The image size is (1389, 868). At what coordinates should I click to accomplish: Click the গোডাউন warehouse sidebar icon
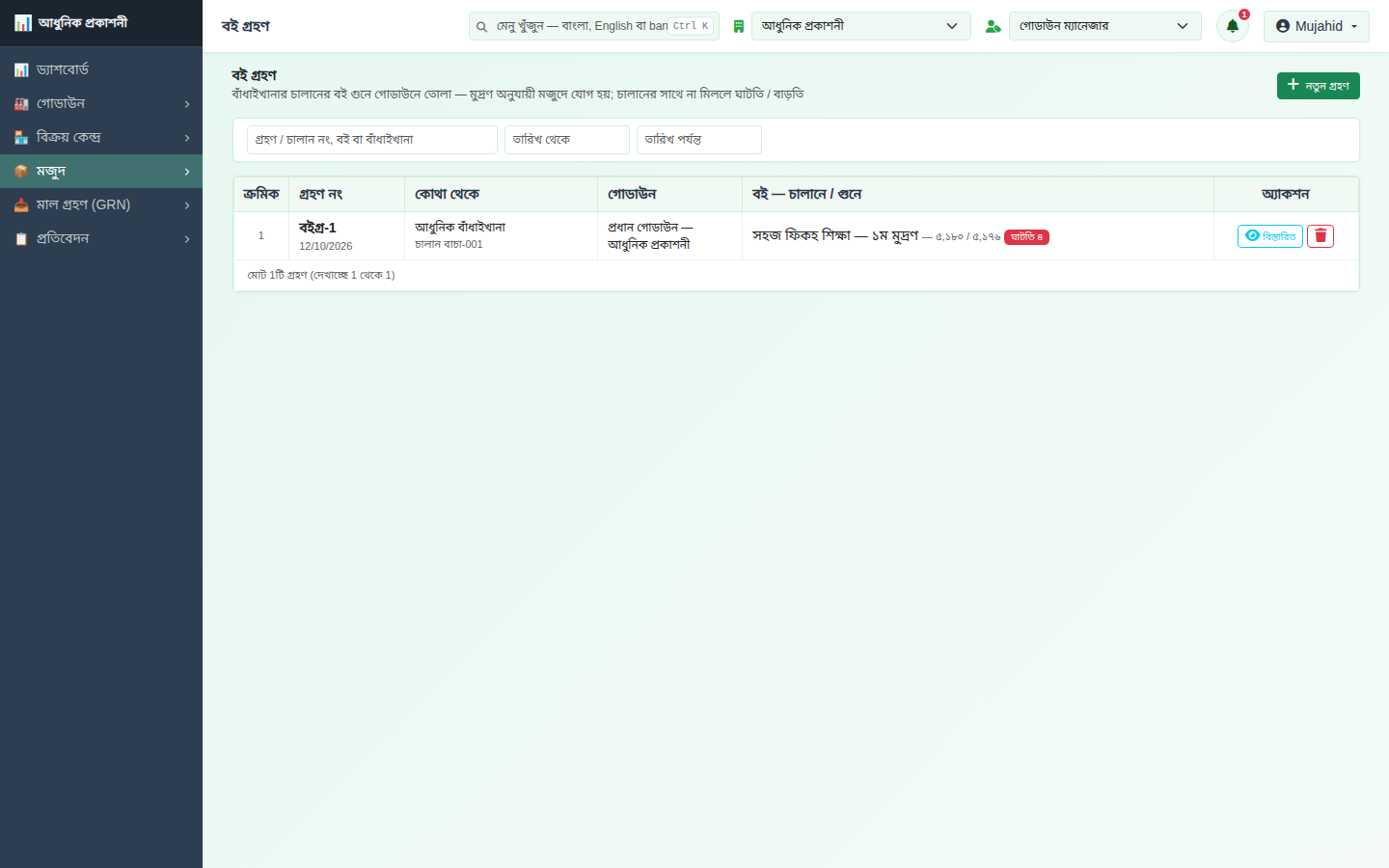coord(21,104)
